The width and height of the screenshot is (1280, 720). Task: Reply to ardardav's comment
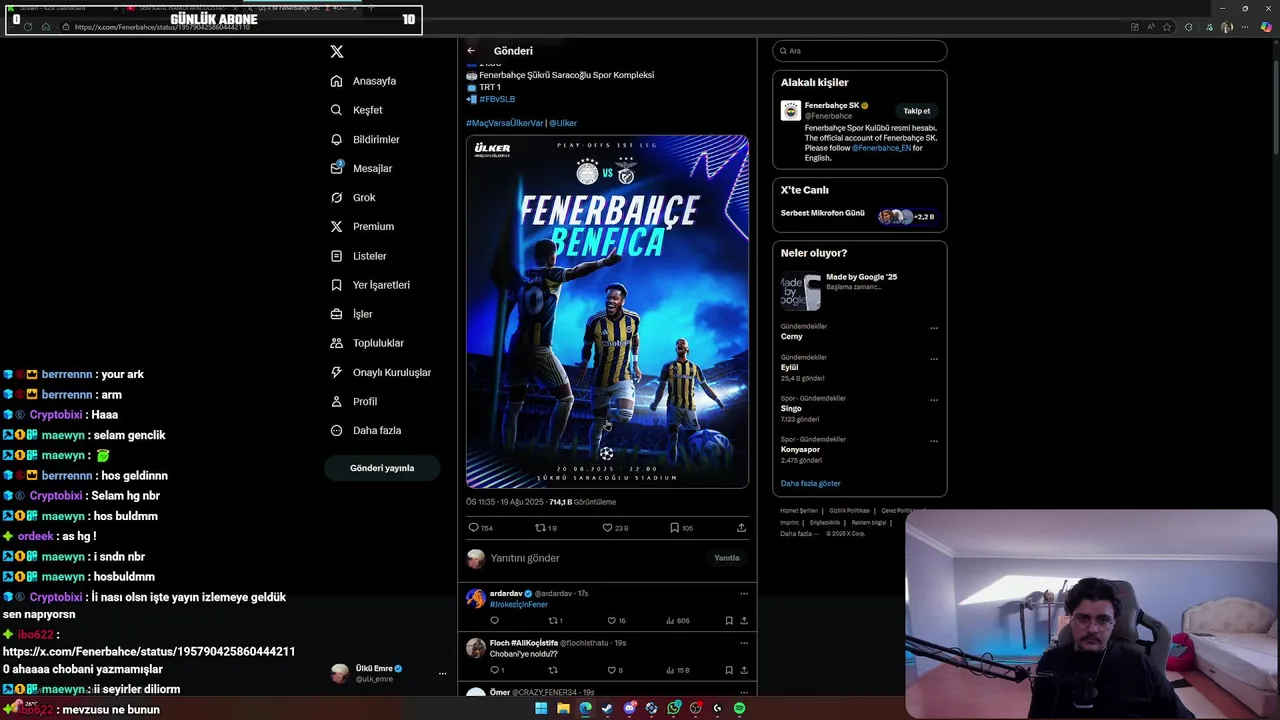494,621
